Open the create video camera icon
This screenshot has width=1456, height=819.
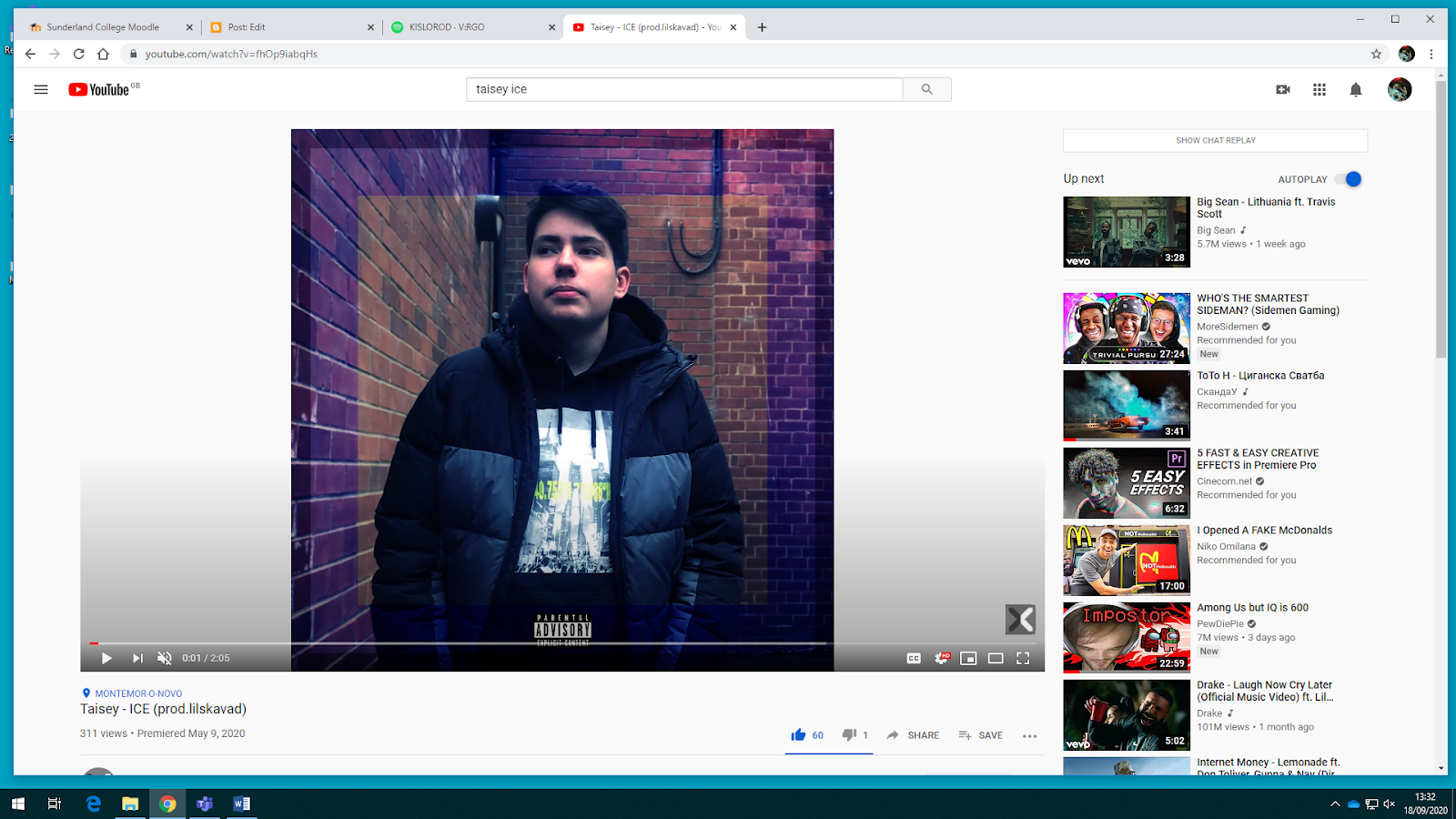coord(1283,89)
